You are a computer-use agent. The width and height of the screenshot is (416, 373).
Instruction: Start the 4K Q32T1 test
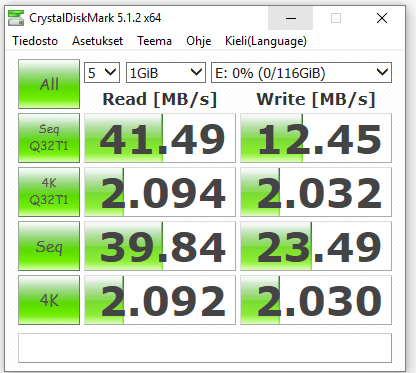pyautogui.click(x=49, y=192)
